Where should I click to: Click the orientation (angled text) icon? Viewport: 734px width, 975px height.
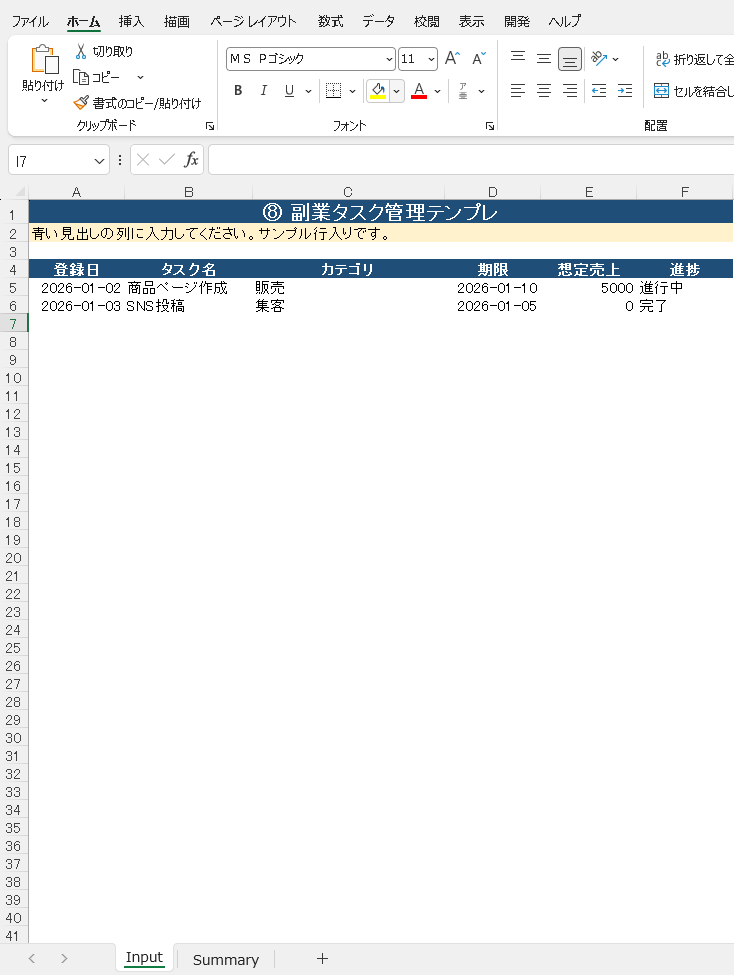pyautogui.click(x=599, y=58)
